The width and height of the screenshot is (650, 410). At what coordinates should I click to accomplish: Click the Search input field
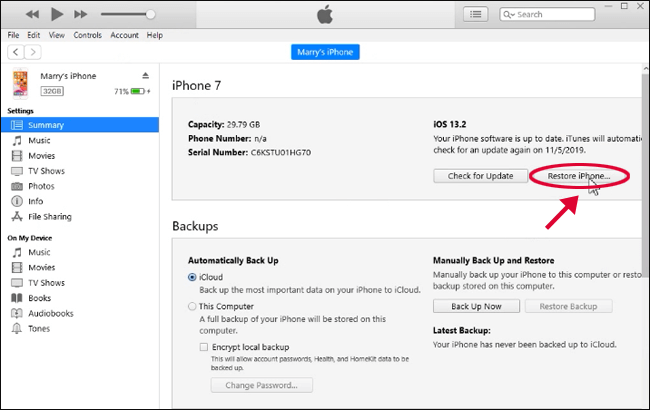547,15
